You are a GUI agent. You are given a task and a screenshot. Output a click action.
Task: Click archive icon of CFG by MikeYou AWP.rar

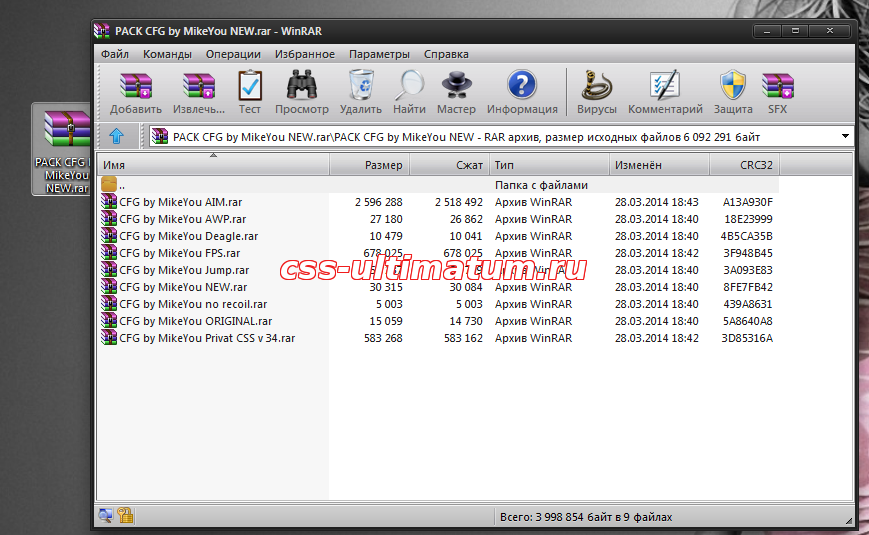pyautogui.click(x=109, y=219)
